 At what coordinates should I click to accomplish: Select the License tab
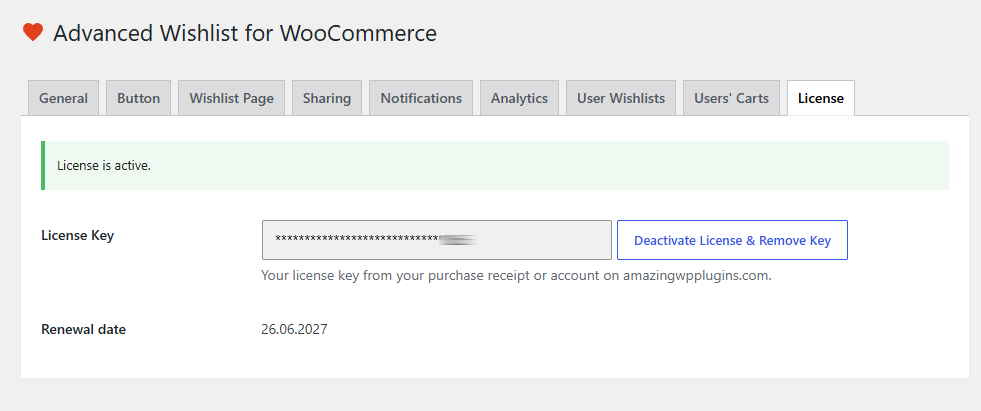tap(821, 98)
